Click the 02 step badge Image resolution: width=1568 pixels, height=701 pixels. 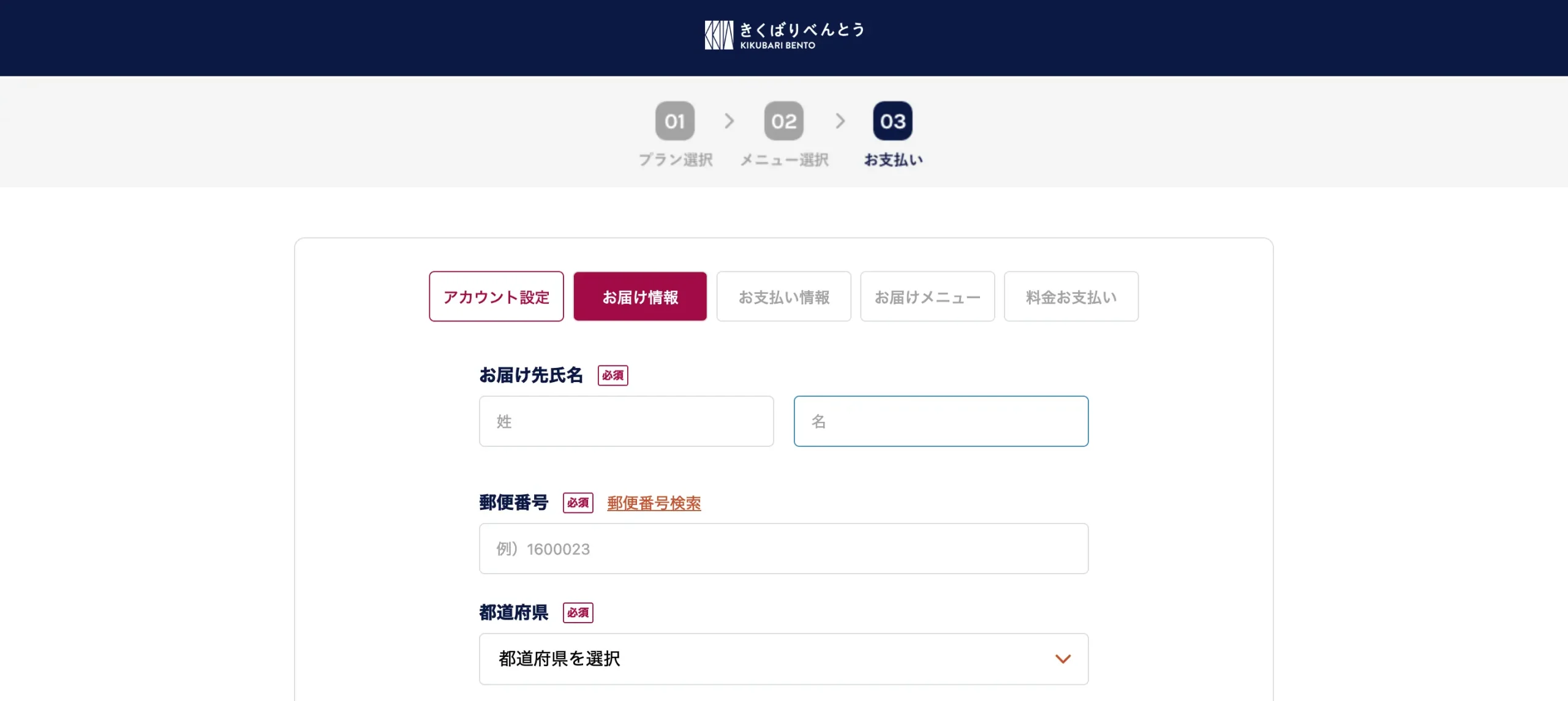click(783, 121)
